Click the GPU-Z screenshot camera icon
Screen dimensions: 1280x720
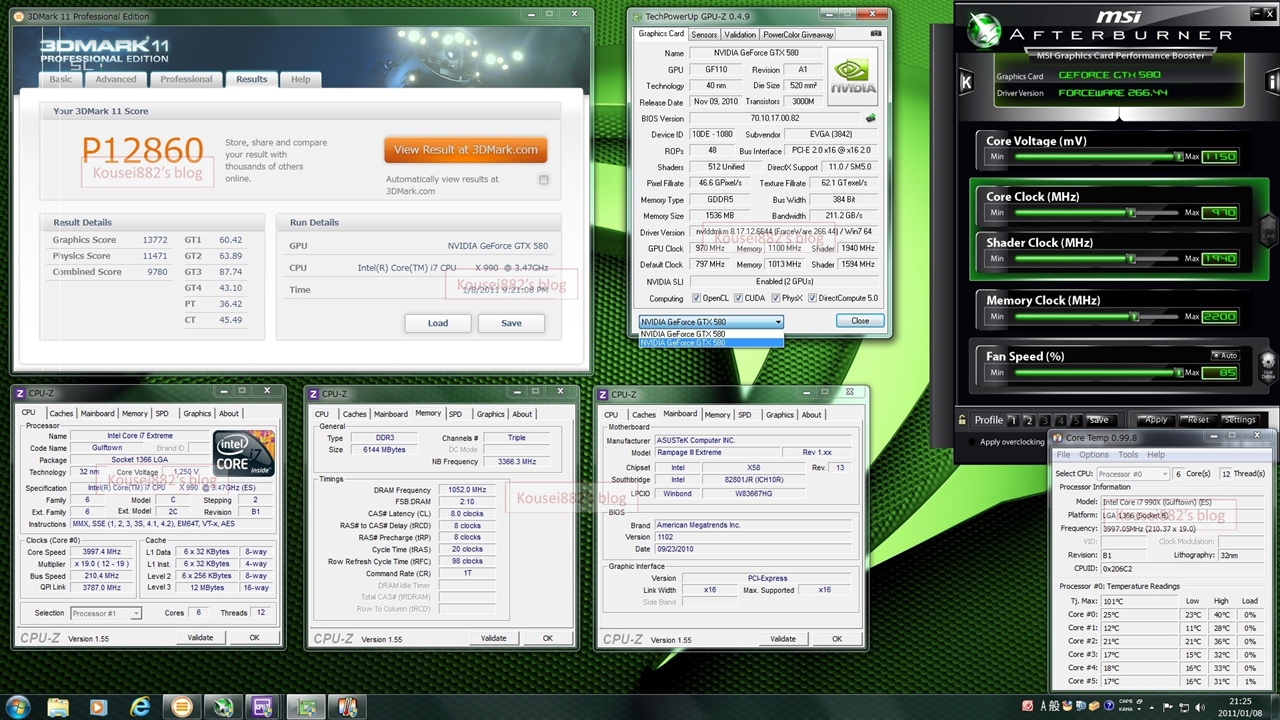[876, 34]
